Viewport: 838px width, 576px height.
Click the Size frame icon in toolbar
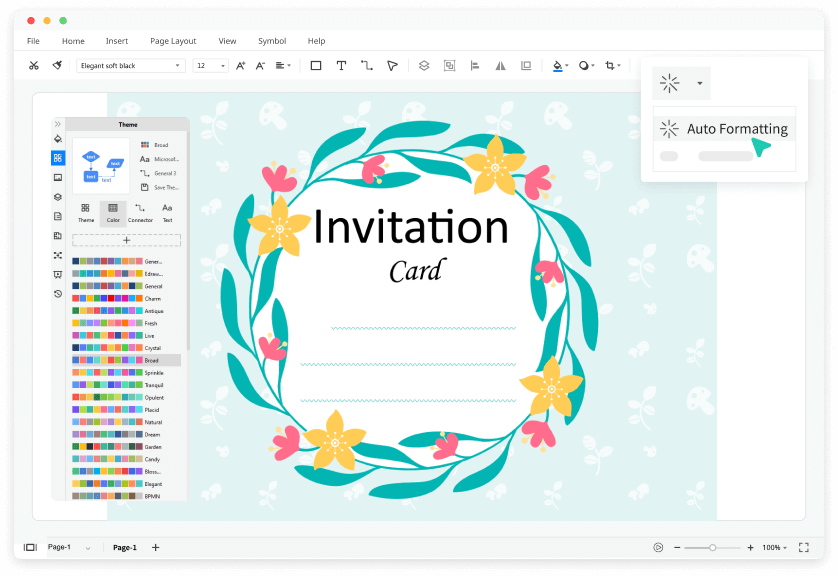(526, 65)
